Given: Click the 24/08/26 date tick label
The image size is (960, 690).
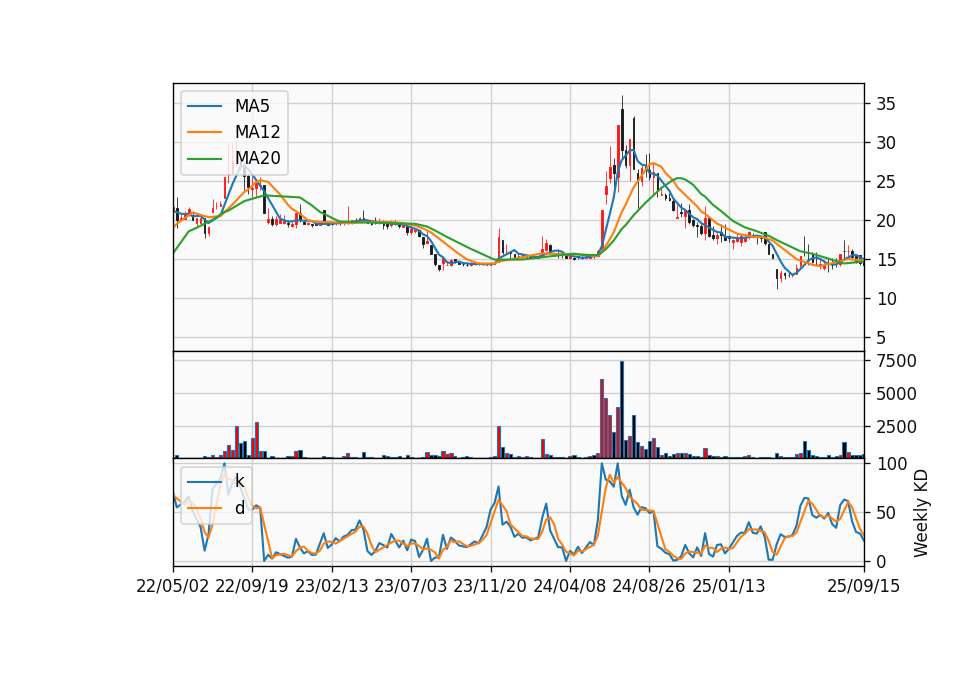Looking at the screenshot, I should (x=649, y=586).
